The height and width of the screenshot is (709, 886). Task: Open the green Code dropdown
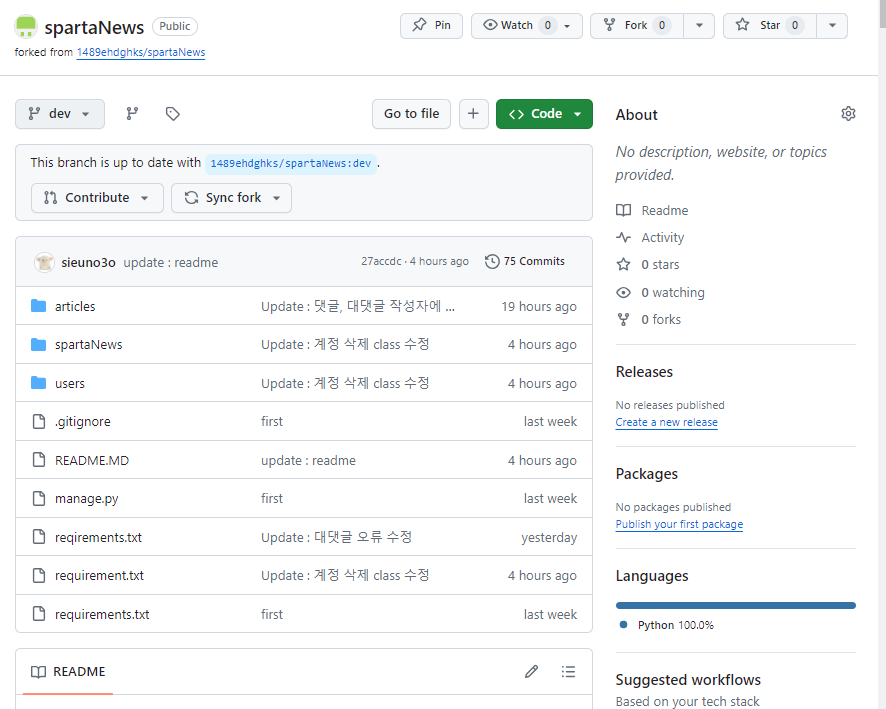coord(544,114)
